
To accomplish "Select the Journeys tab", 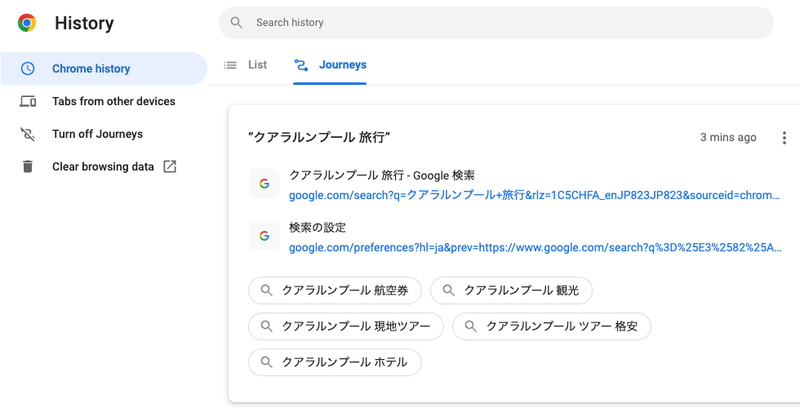I will (331, 65).
